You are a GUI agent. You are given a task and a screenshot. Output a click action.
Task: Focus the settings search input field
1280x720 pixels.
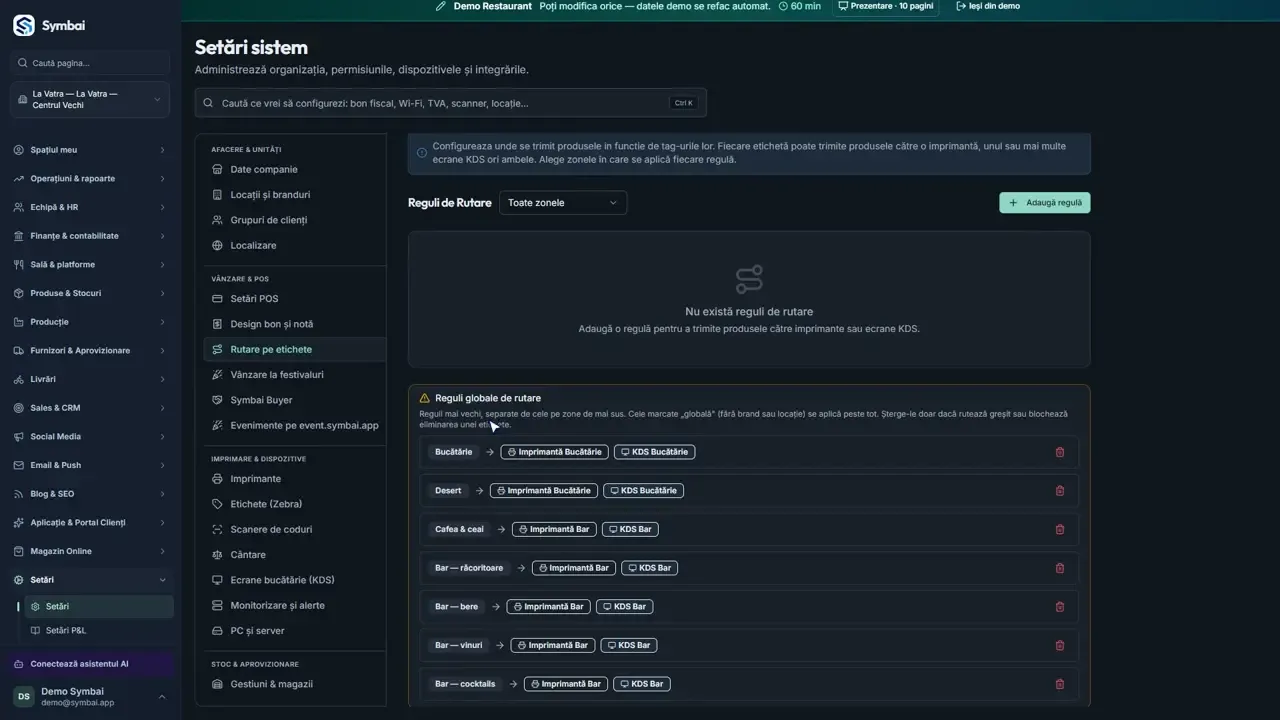coord(451,103)
